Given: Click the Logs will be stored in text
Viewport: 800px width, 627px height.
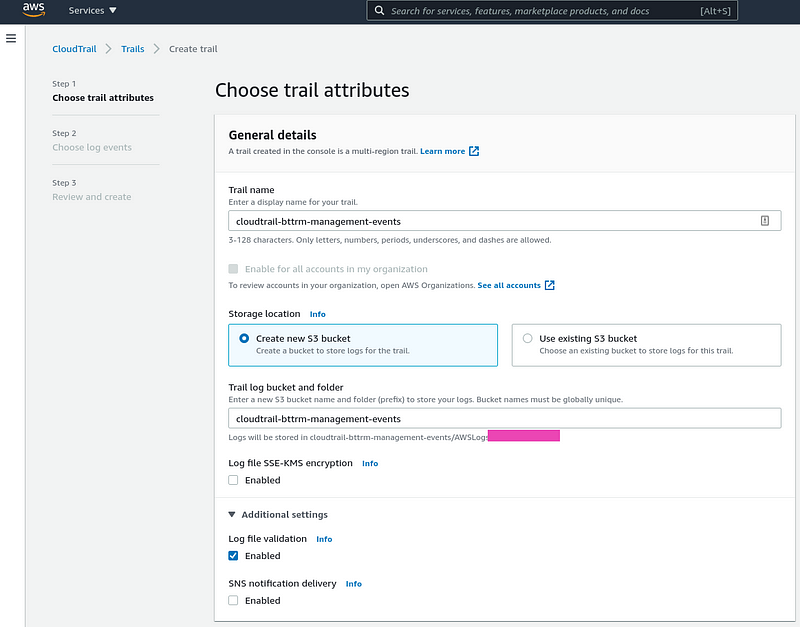Looking at the screenshot, I should pyautogui.click(x=358, y=437).
